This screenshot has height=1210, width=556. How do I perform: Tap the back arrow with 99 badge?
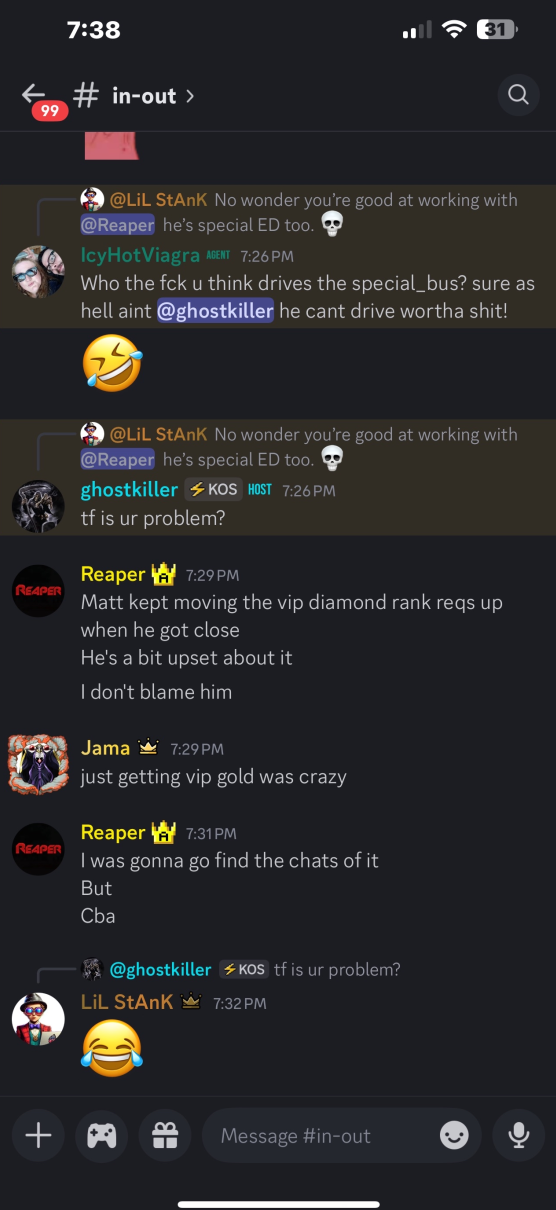pyautogui.click(x=41, y=98)
